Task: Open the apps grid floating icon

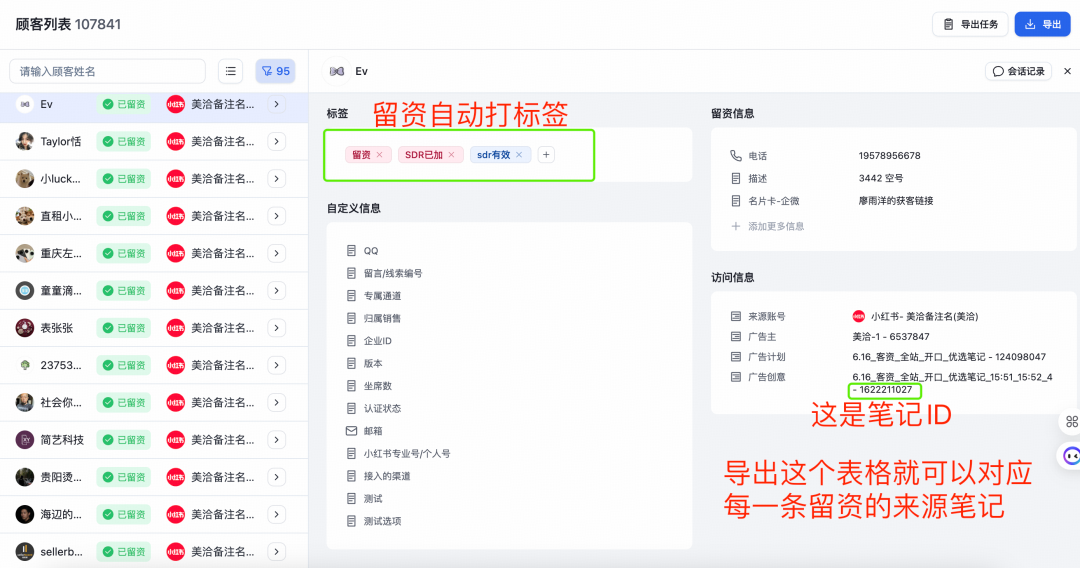Action: (1071, 421)
